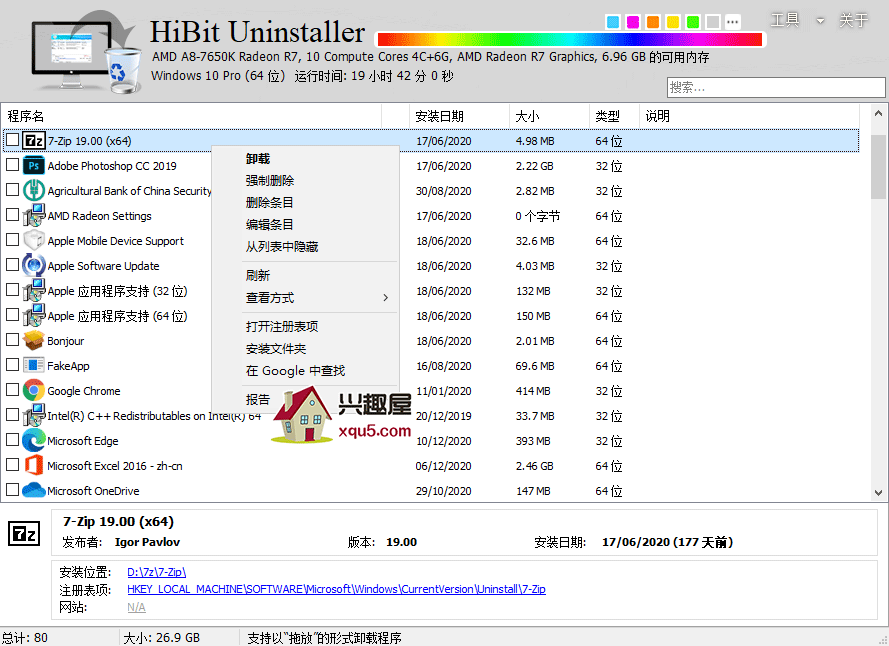Click the Apple 应用程序支持 (64 位) icon
The height and width of the screenshot is (646, 889).
pyautogui.click(x=33, y=315)
